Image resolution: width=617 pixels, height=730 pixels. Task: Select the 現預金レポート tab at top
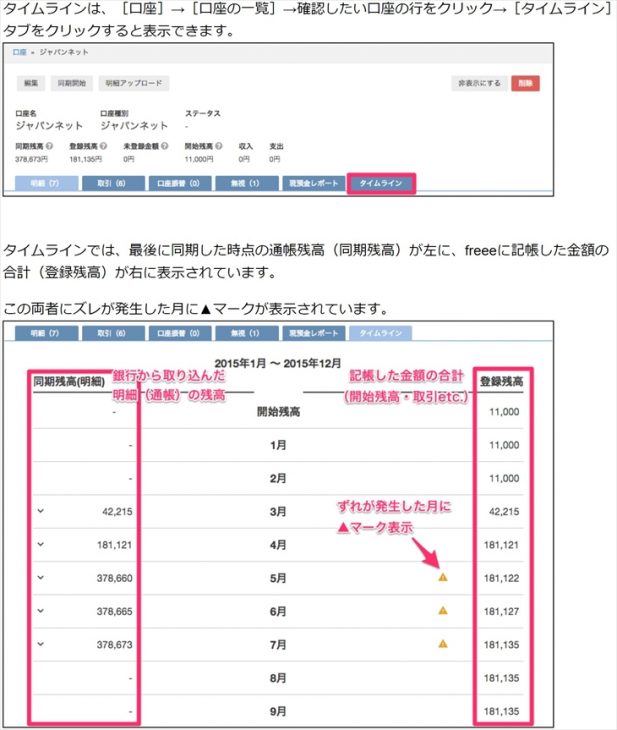point(312,183)
